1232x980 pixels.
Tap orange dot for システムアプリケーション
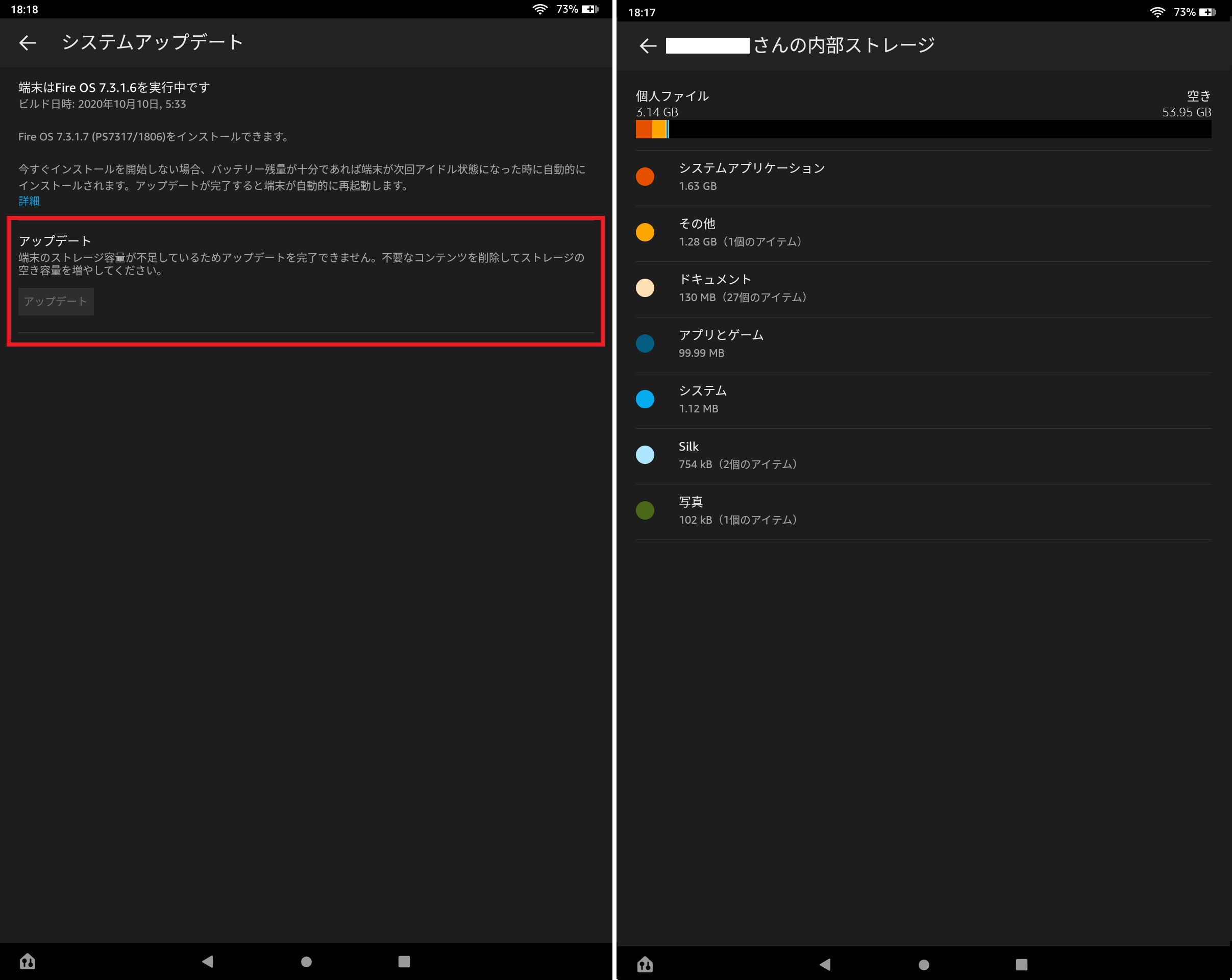click(x=645, y=177)
